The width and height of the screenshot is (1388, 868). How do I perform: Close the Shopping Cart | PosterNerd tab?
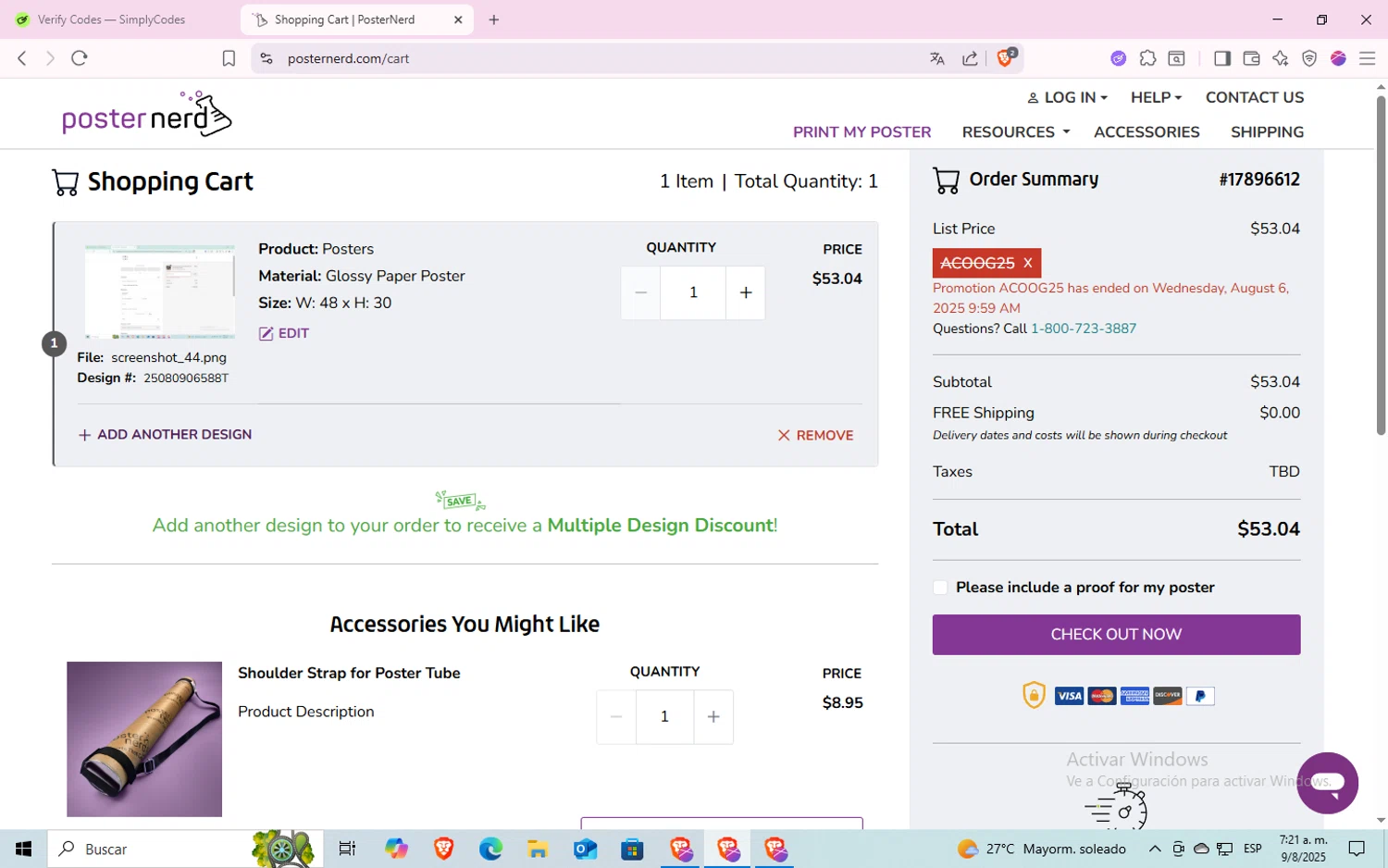pyautogui.click(x=458, y=19)
